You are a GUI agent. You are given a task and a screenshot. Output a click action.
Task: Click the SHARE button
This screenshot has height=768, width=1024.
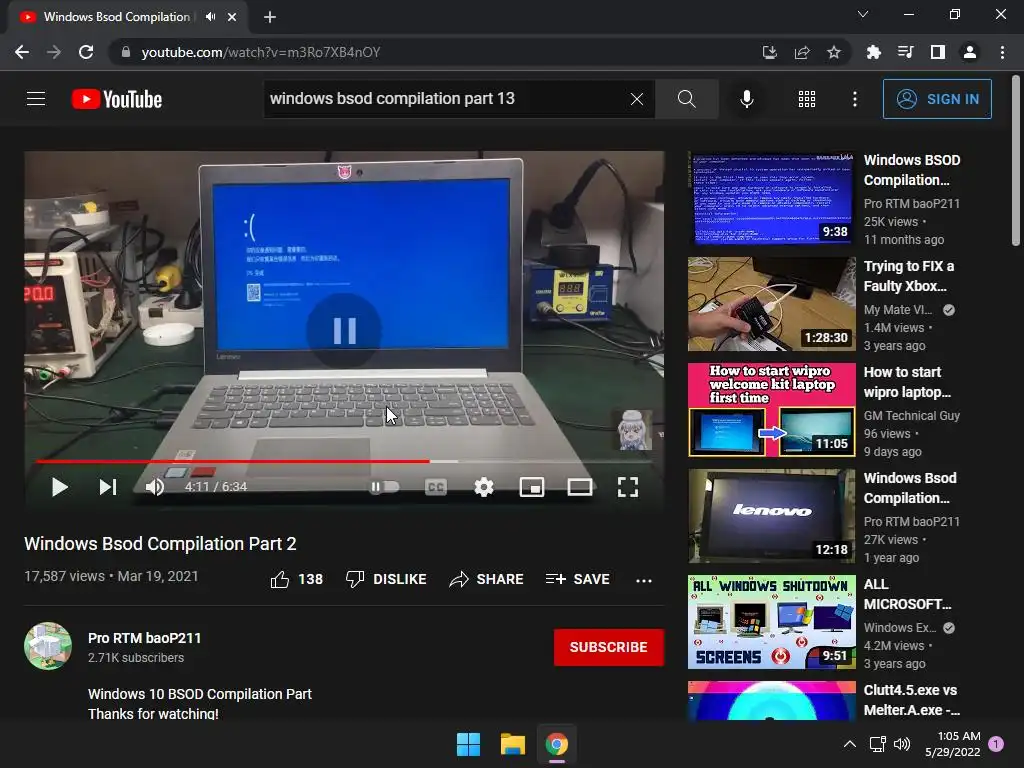coord(487,579)
